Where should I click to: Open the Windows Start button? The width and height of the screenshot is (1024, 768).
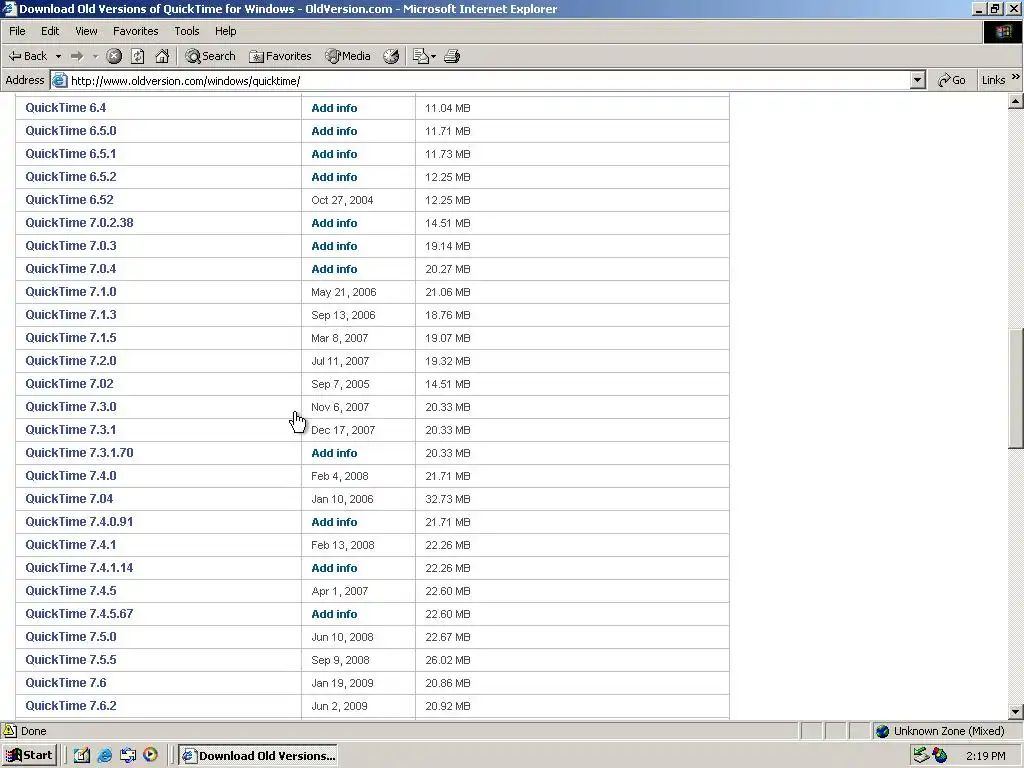point(29,756)
